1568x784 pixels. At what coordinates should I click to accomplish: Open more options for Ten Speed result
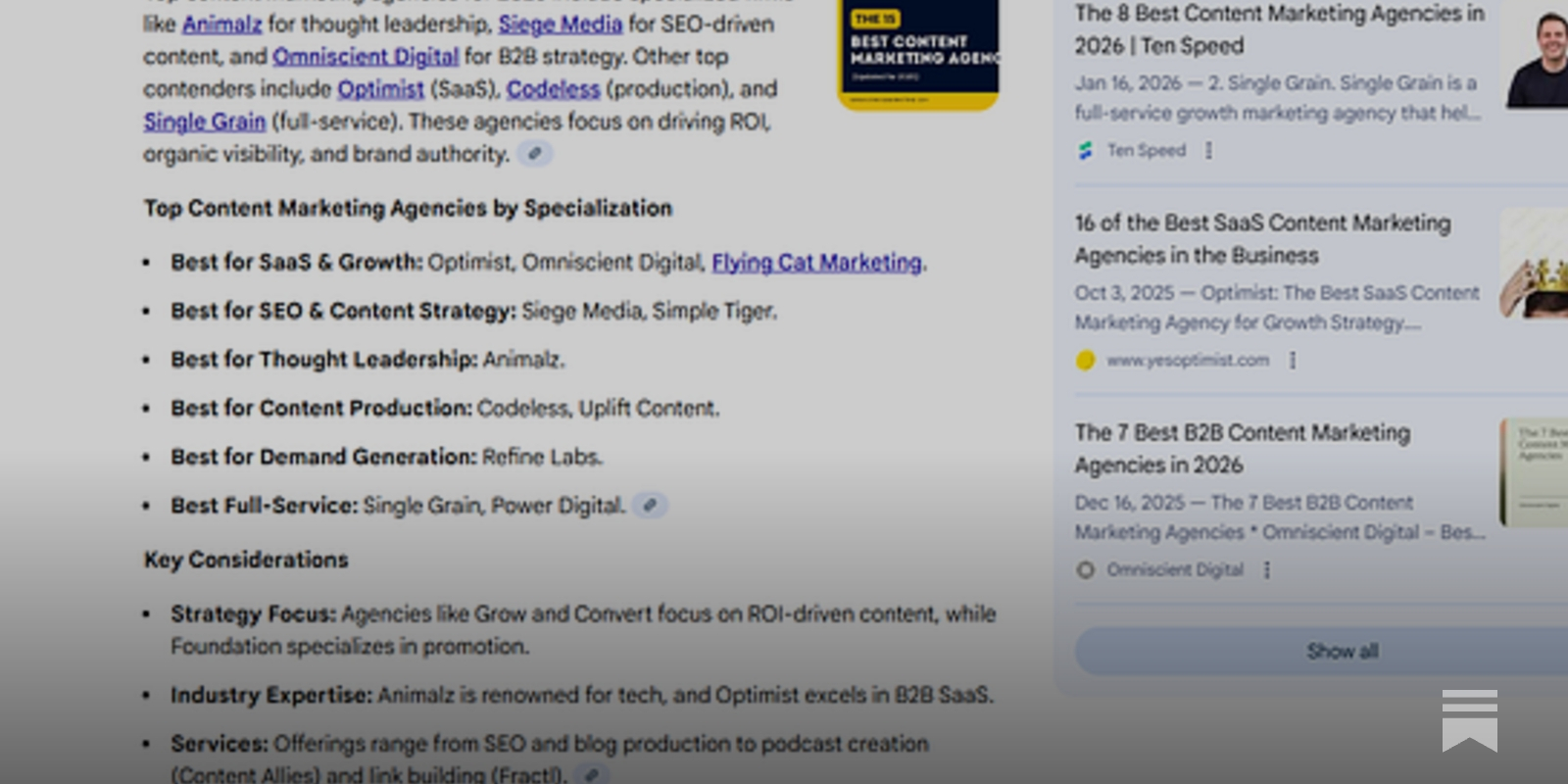[x=1208, y=150]
